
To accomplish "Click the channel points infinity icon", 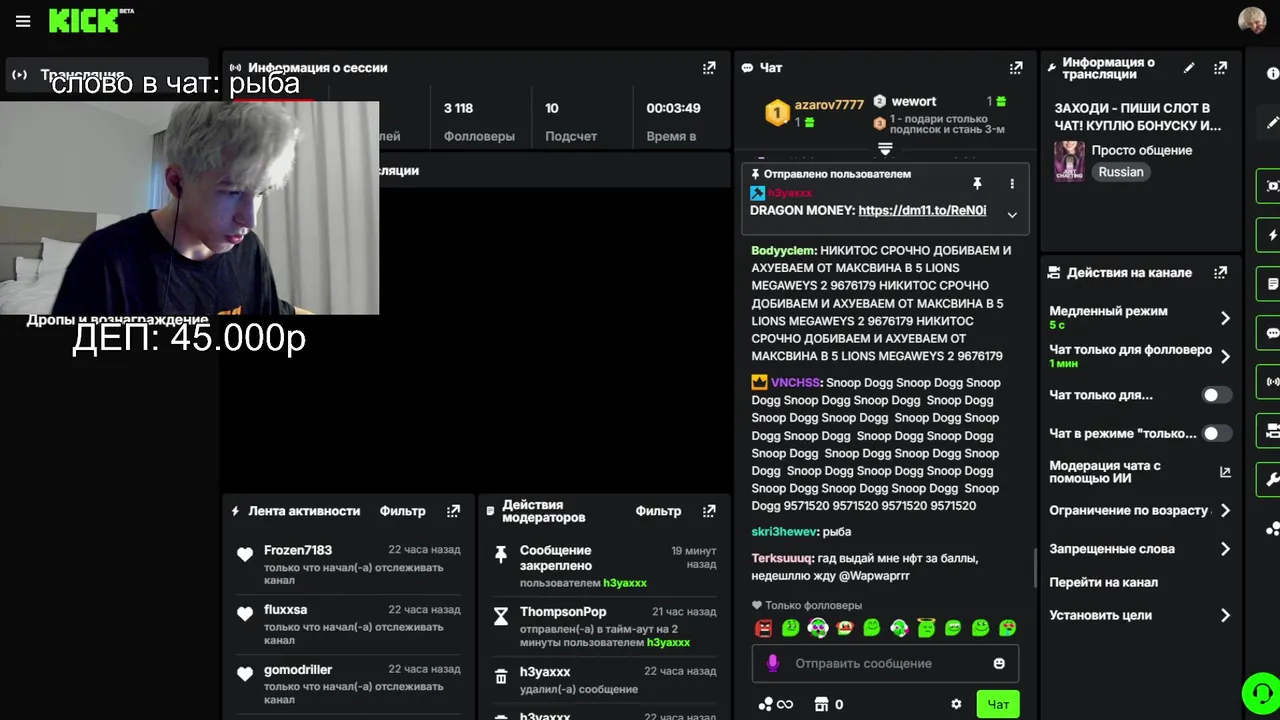I will pos(776,704).
